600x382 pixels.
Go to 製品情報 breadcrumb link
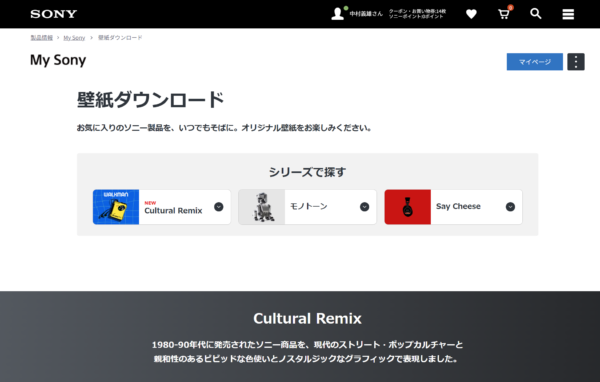click(x=42, y=38)
